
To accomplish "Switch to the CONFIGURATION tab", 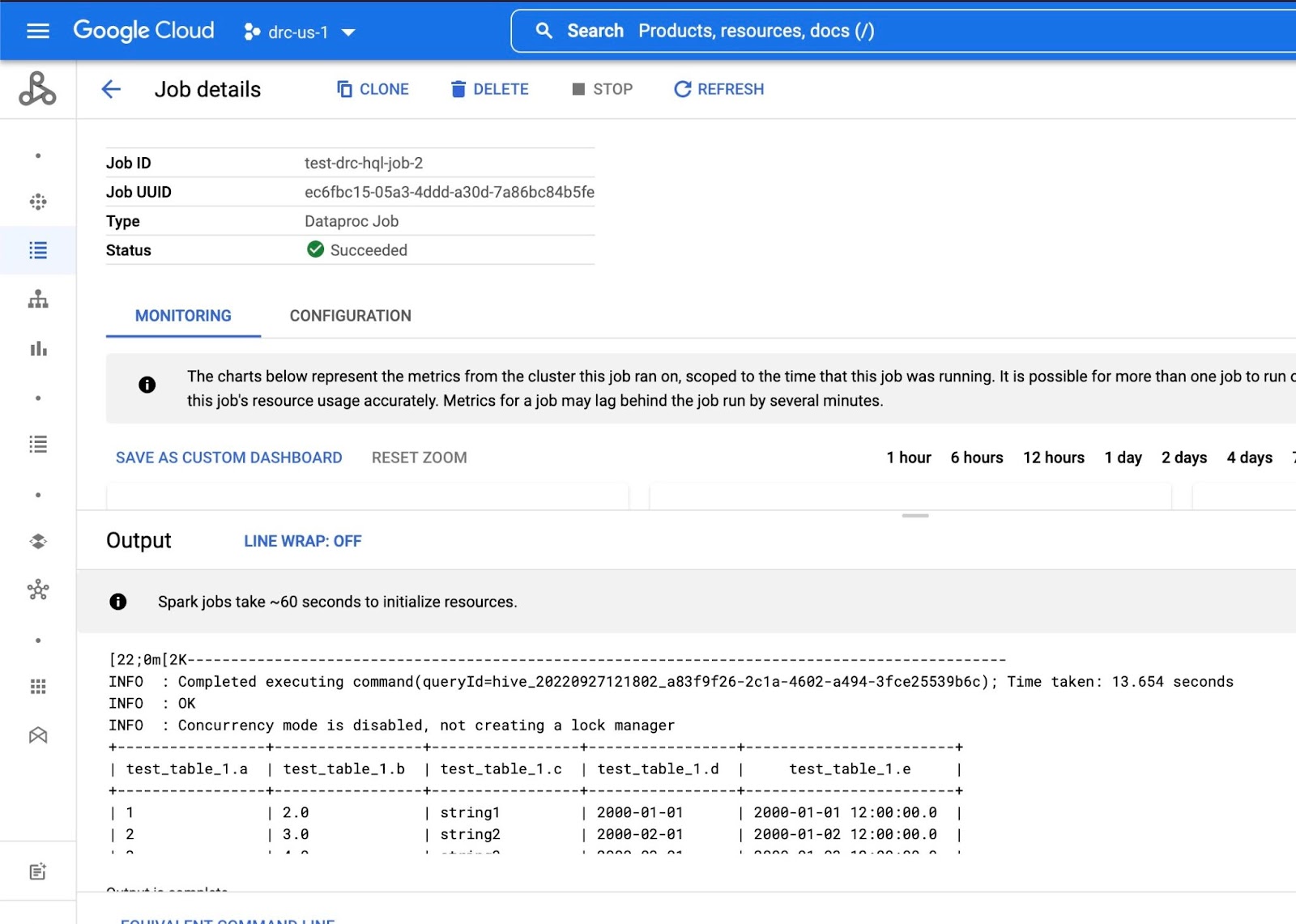I will pos(350,316).
